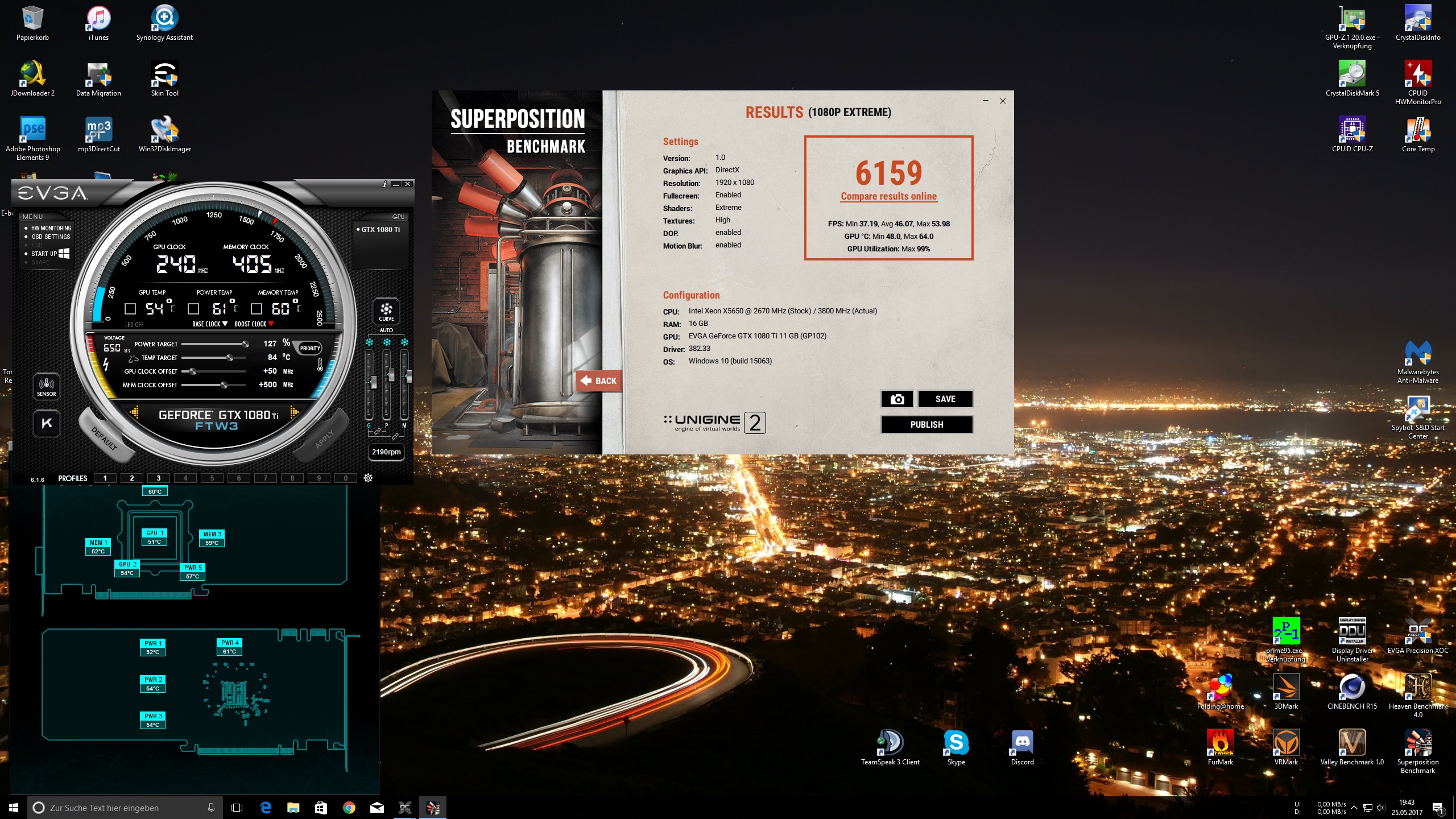The image size is (1456, 819).
Task: Click the K-Boost icon button
Action: (x=47, y=423)
